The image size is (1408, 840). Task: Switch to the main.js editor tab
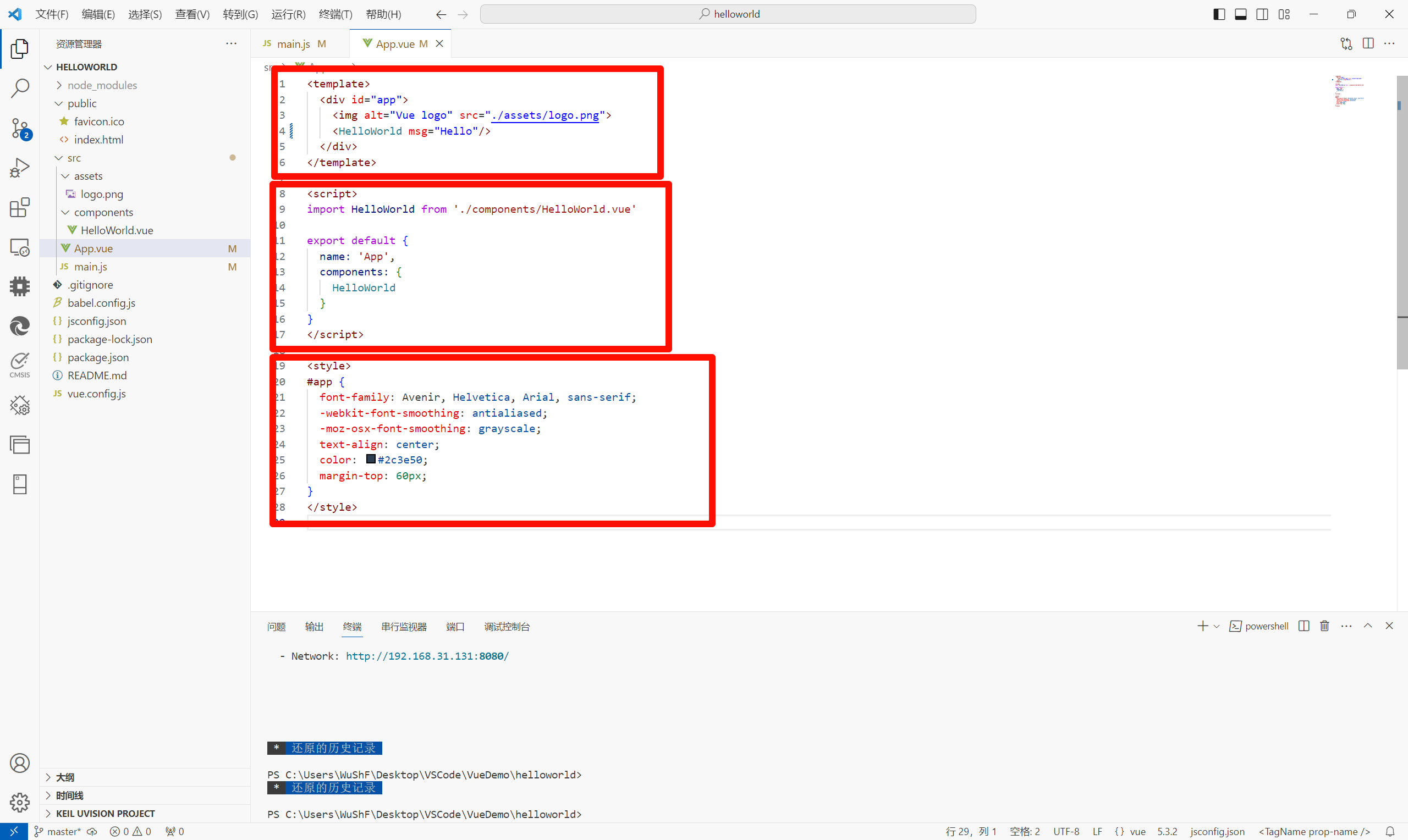(x=293, y=43)
